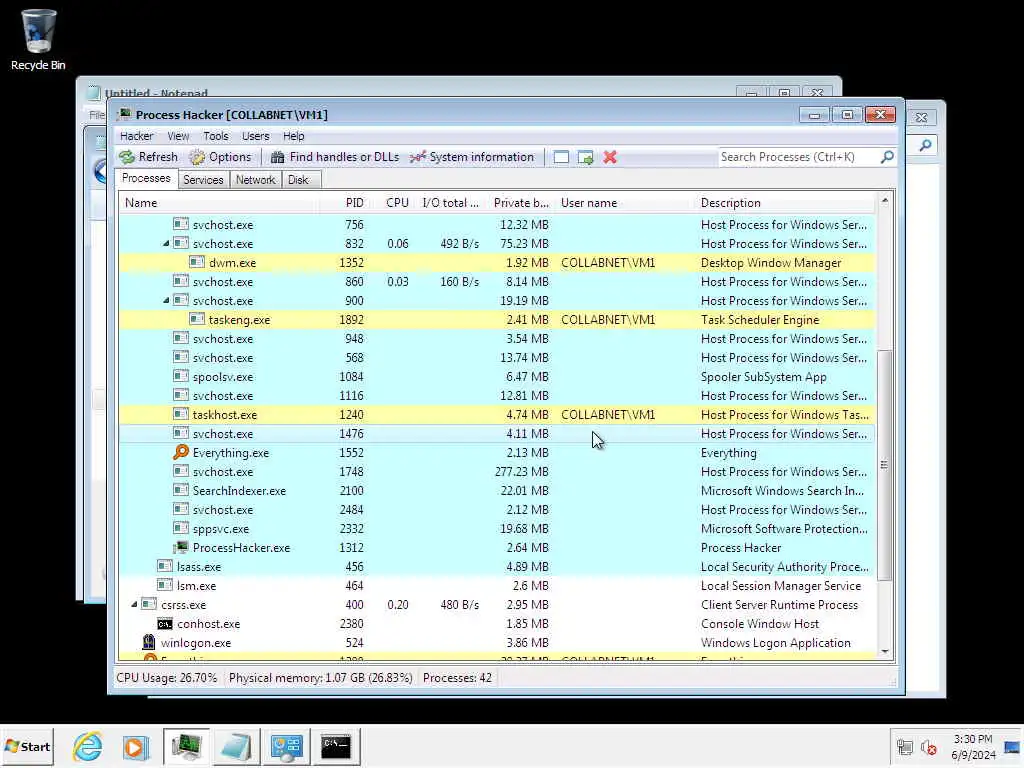
Task: Switch to the Network tab
Action: pyautogui.click(x=255, y=180)
